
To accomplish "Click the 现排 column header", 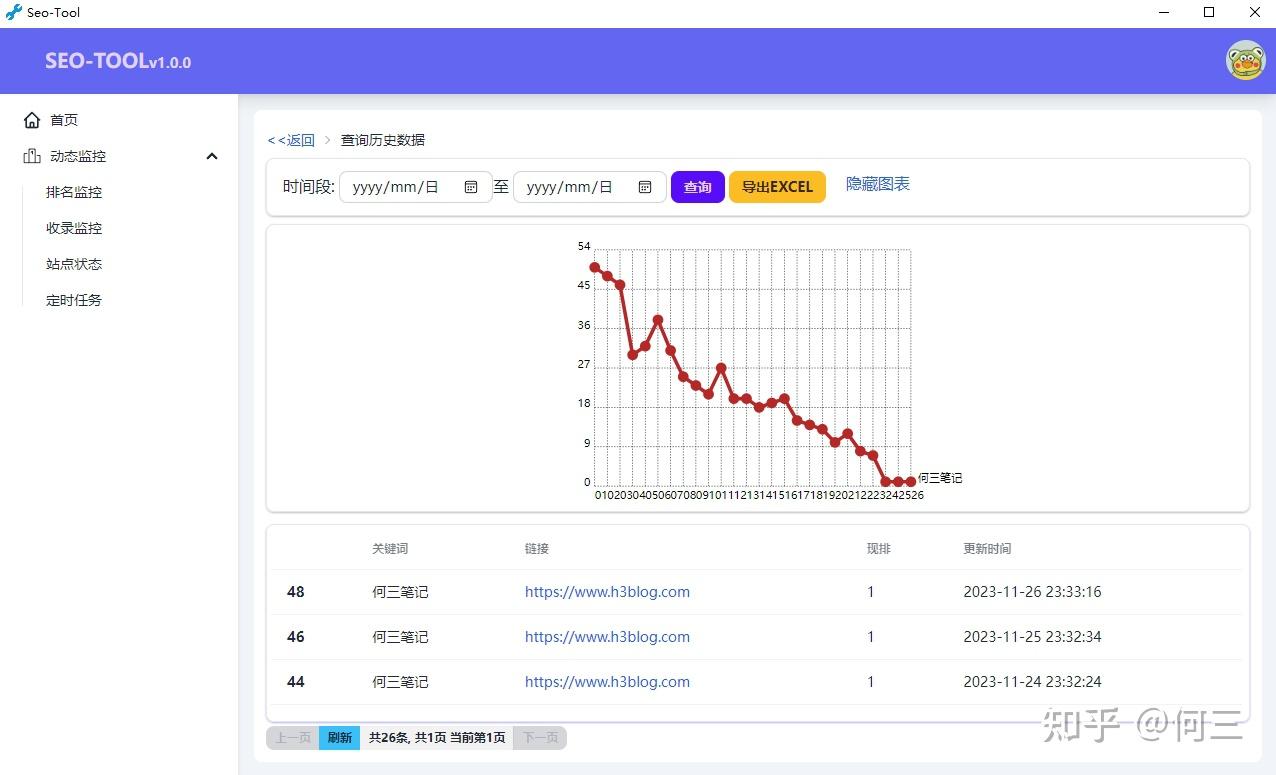I will pos(879,549).
